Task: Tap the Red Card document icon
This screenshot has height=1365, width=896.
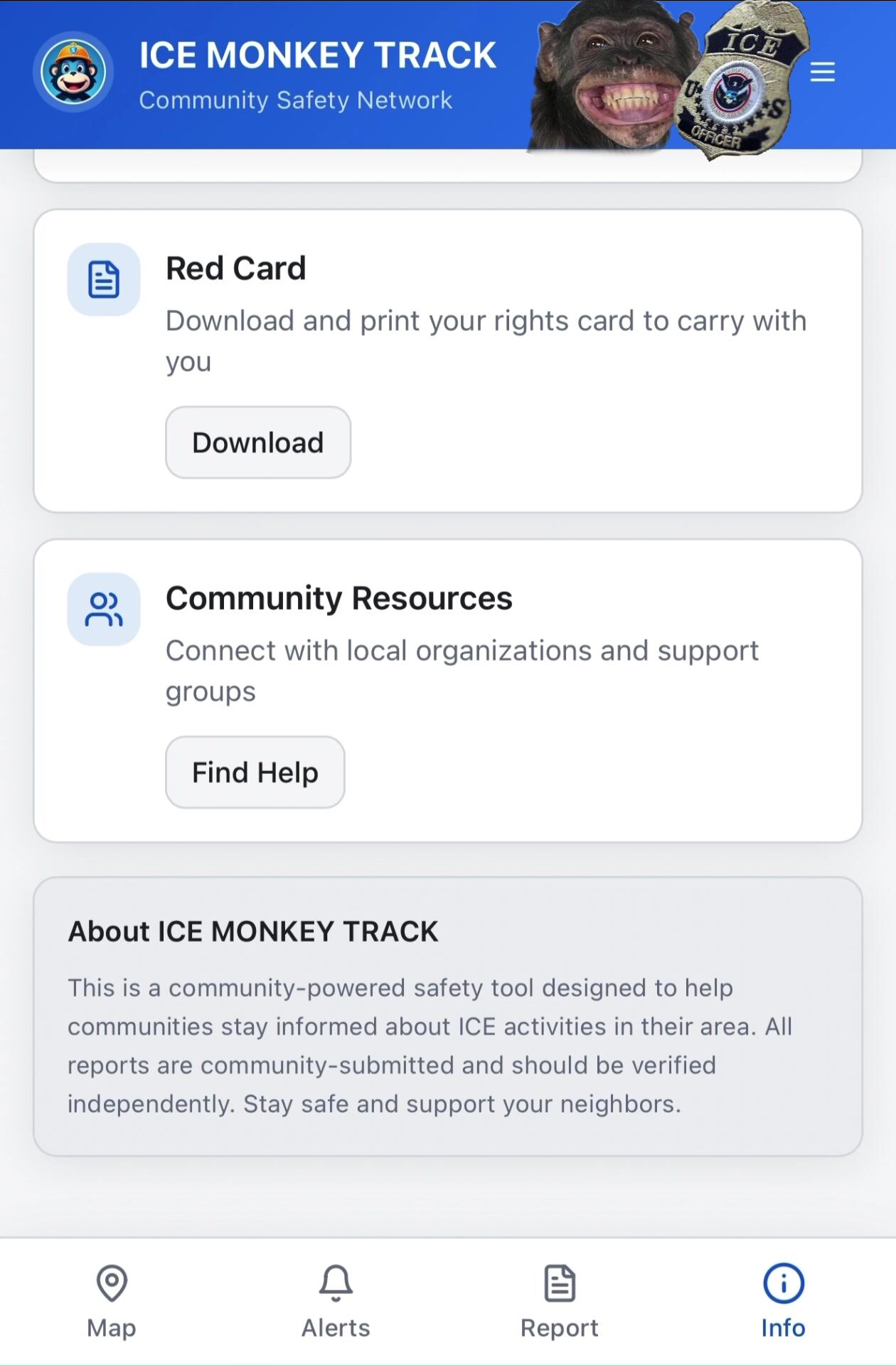Action: [x=104, y=280]
